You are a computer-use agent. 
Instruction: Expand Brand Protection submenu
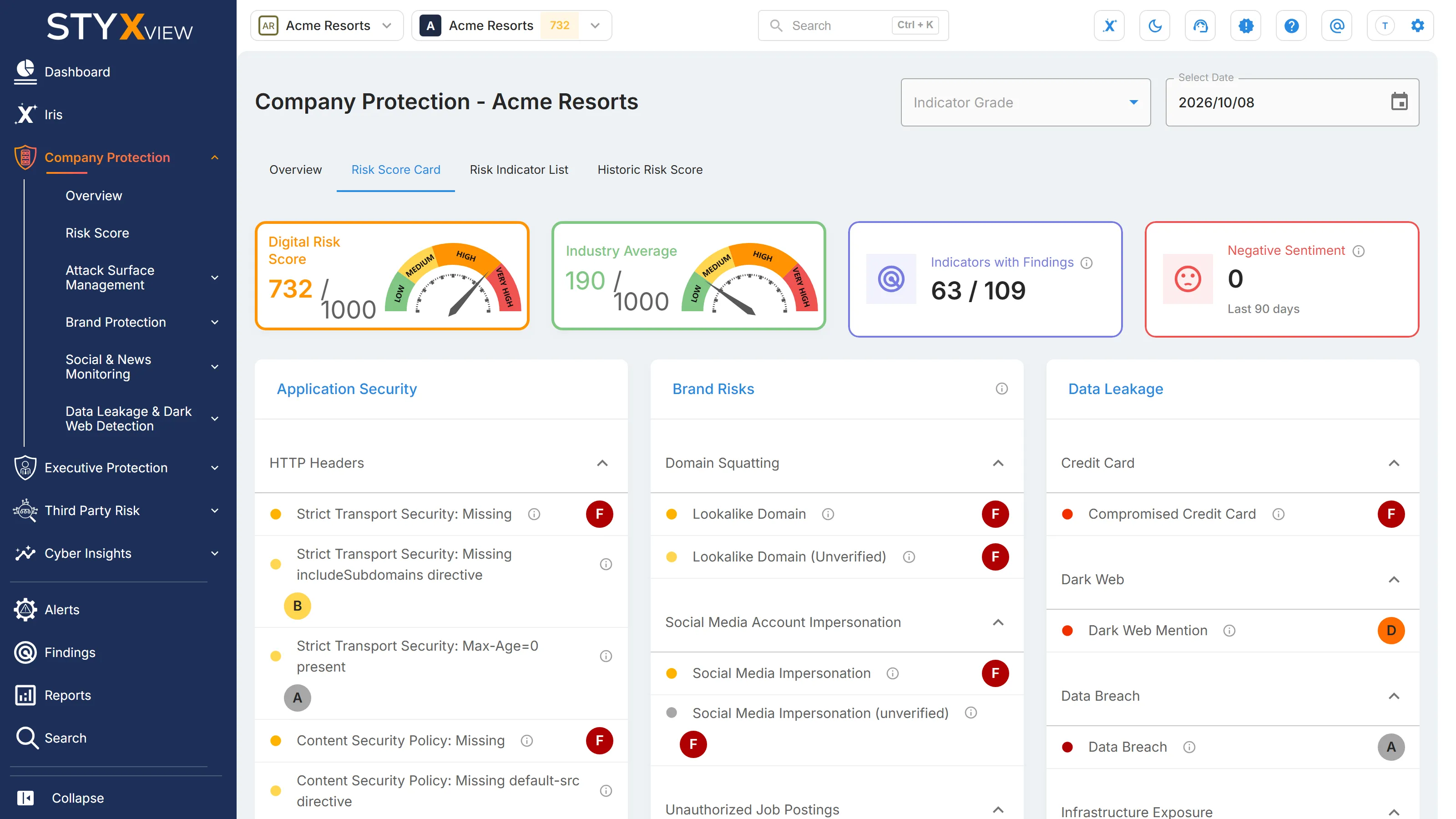point(215,322)
